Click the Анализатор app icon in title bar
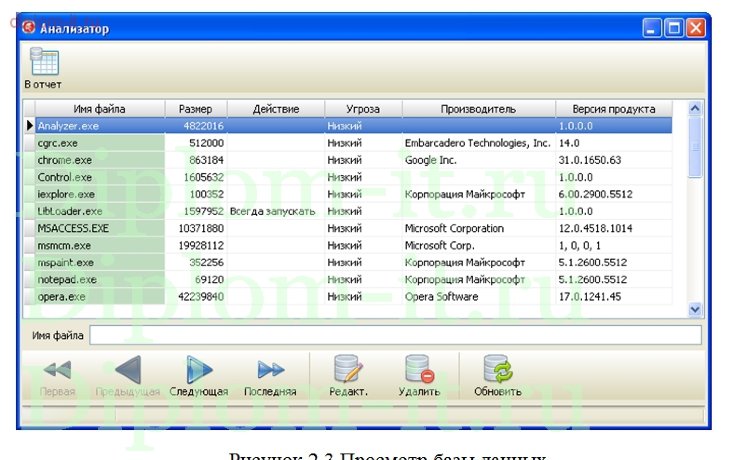 pyautogui.click(x=29, y=28)
